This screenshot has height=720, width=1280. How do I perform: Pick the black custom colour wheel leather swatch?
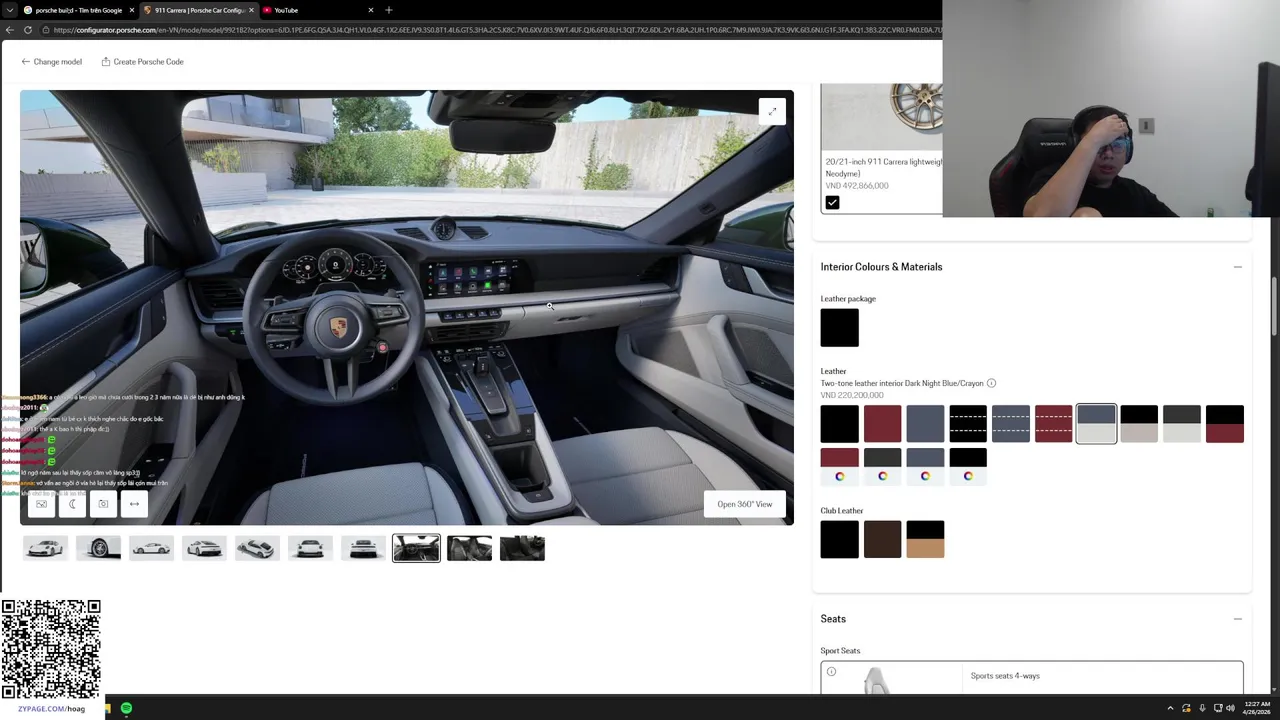tap(968, 467)
